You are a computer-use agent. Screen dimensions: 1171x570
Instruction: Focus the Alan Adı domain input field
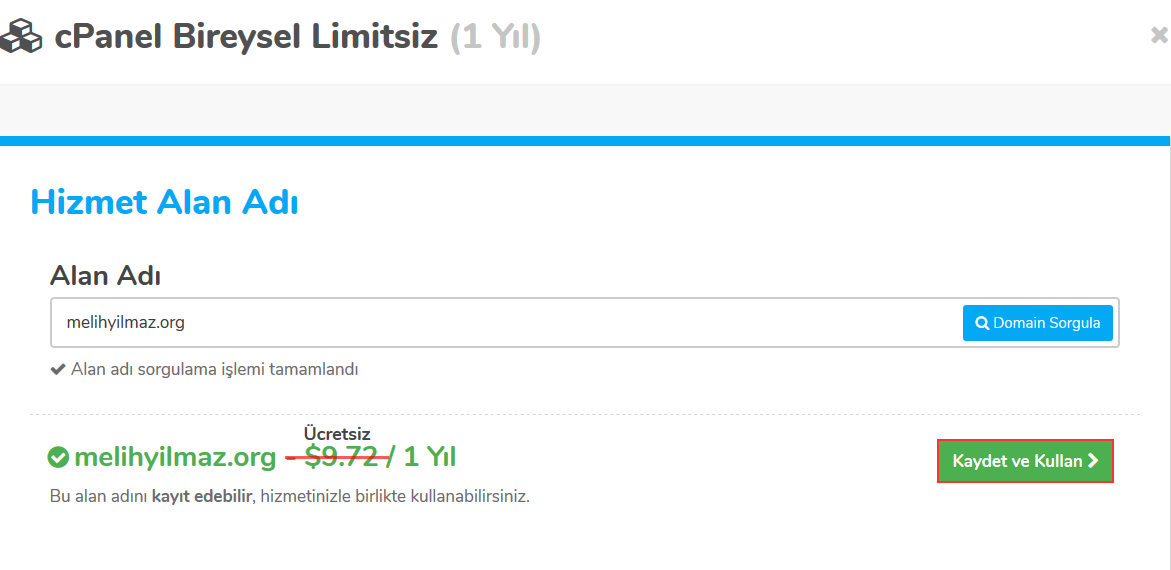tap(500, 323)
